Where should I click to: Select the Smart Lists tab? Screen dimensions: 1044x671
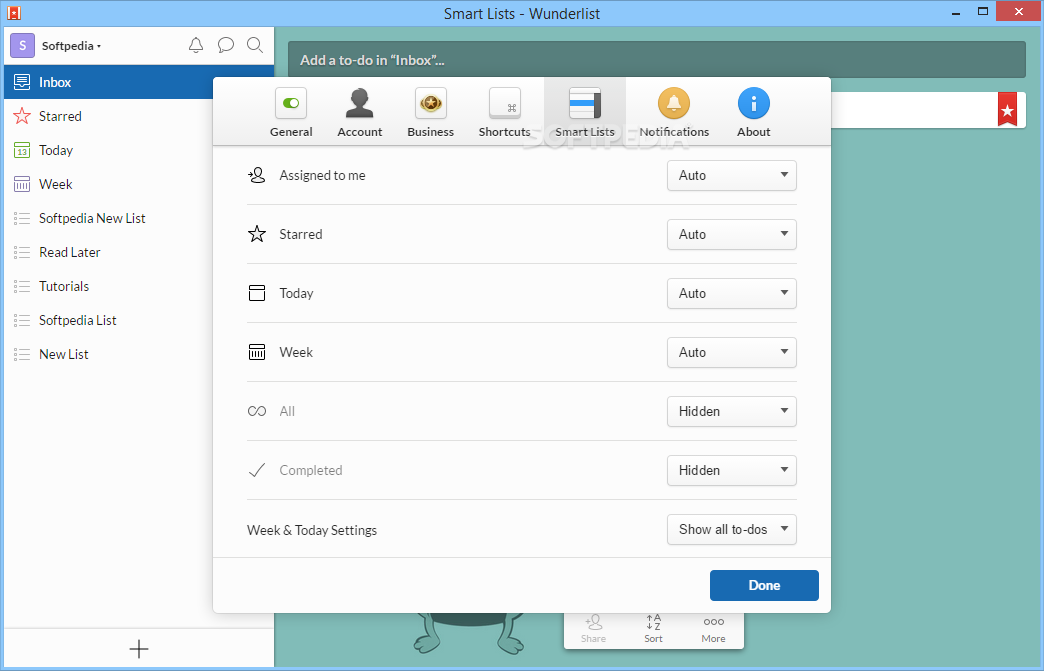[x=585, y=112]
